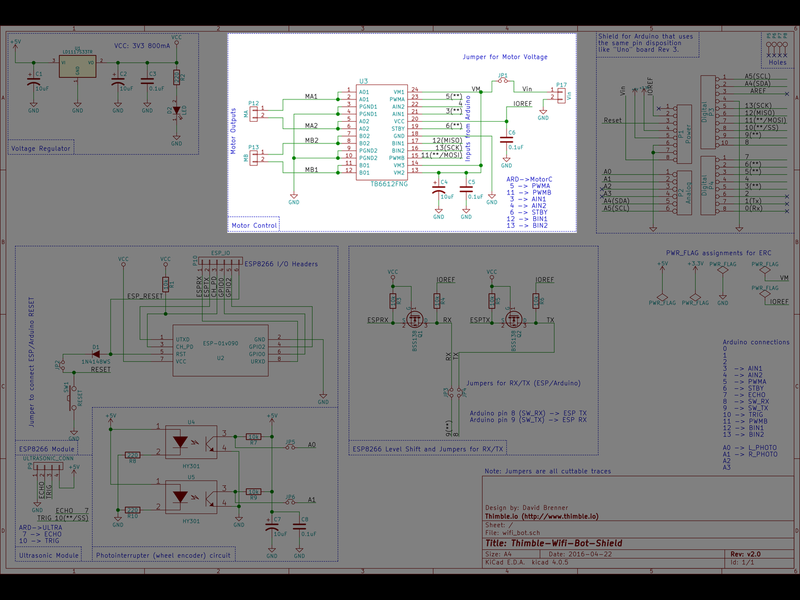Select the JP6 jumper near A1
The width and height of the screenshot is (800, 600).
point(290,501)
